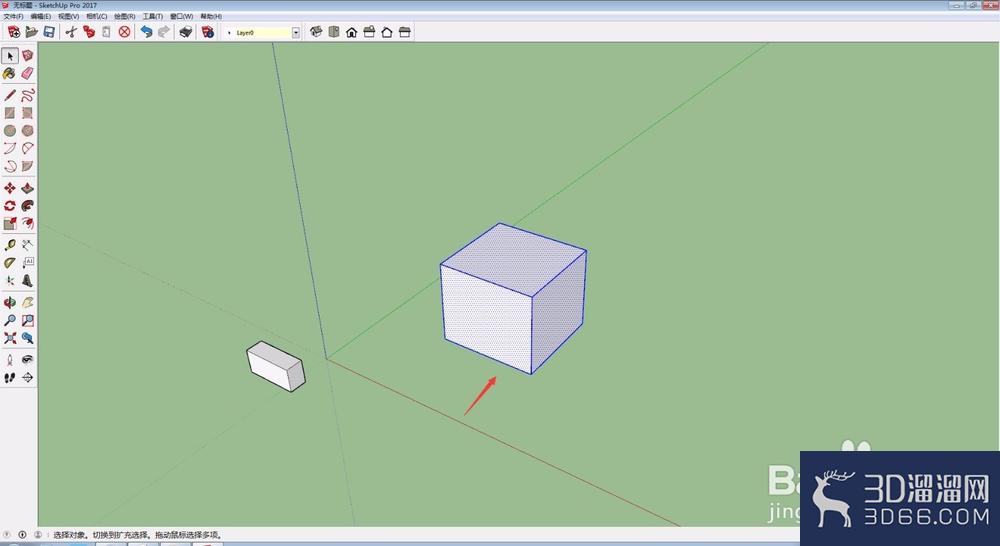The height and width of the screenshot is (546, 1000).
Task: Select the arrow Select tool
Action: [x=10, y=56]
